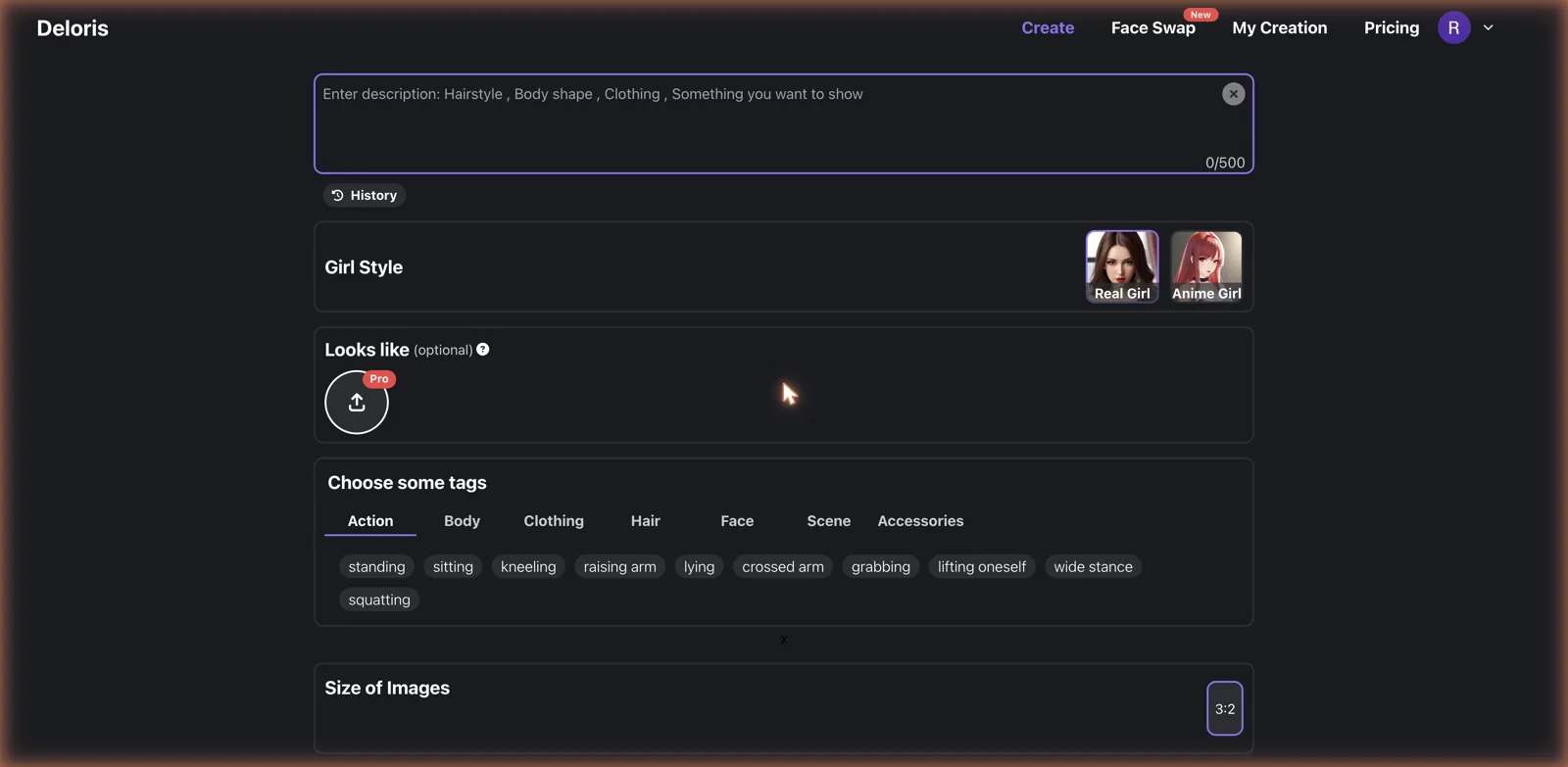Open the Face Swap page
Viewport: 1568px width, 767px height.
1153,27
